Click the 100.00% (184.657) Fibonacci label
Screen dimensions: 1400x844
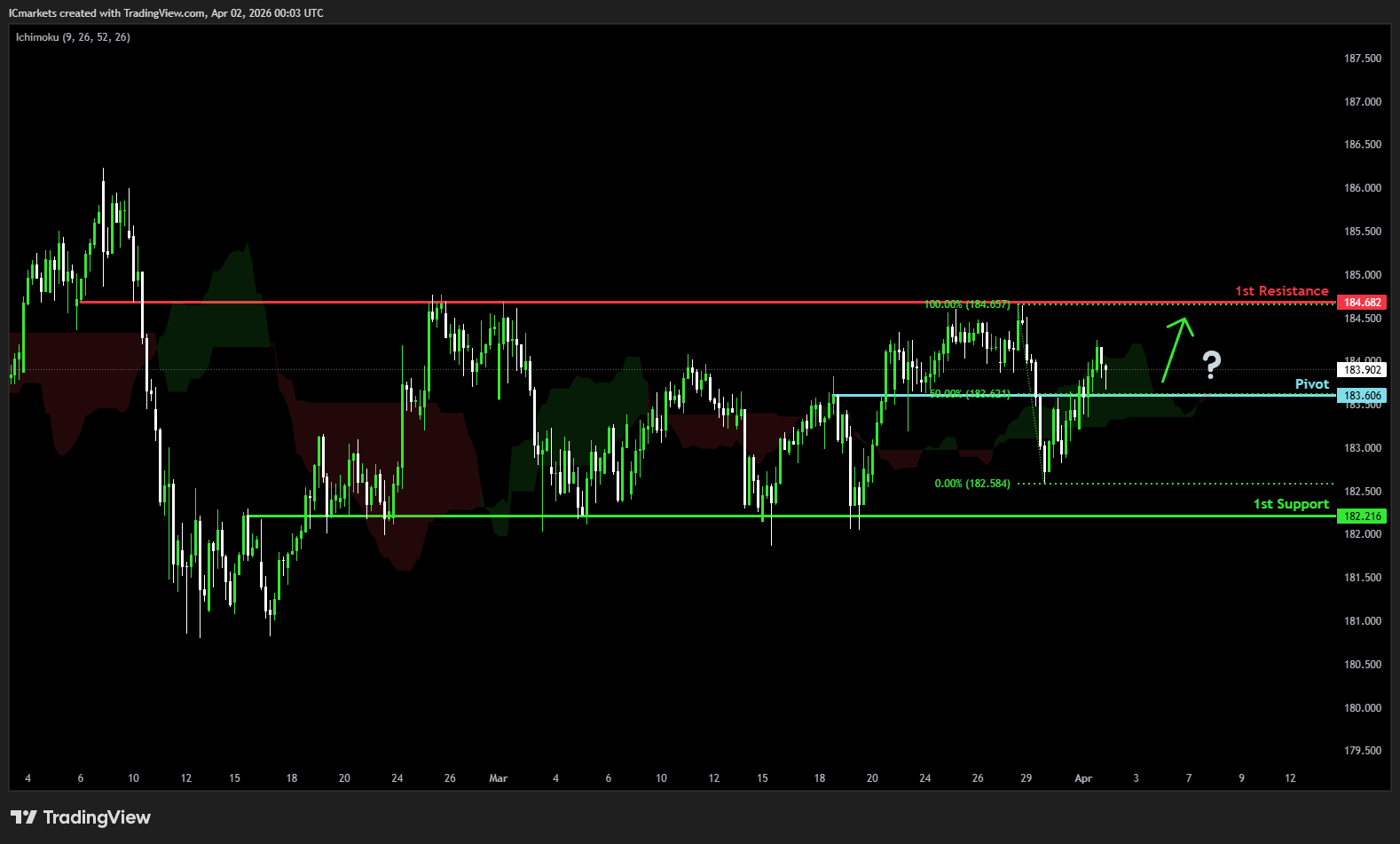point(966,304)
